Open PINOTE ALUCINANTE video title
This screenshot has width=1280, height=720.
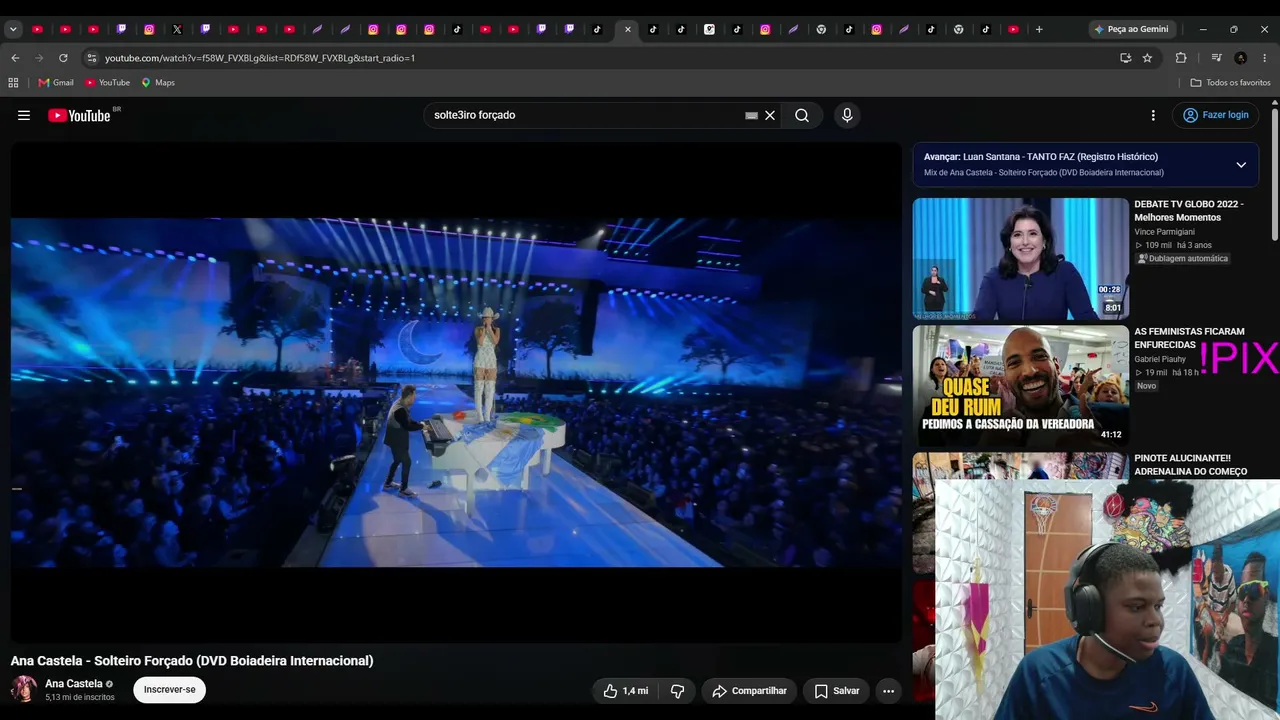[1190, 465]
